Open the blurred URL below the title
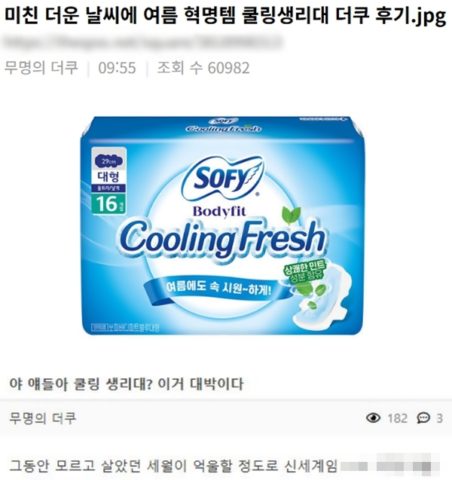The width and height of the screenshot is (452, 480). [x=143, y=43]
